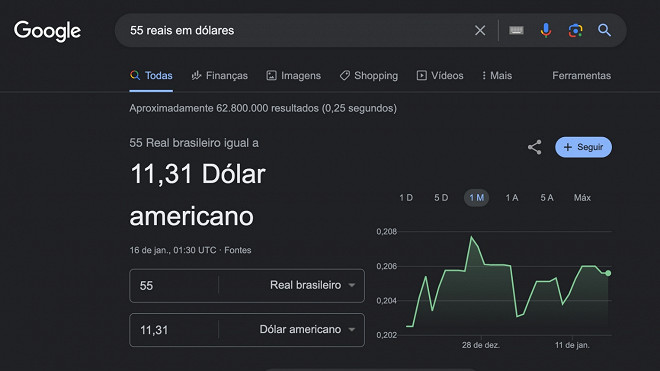
Task: Select the 1 D chart range
Action: (406, 198)
